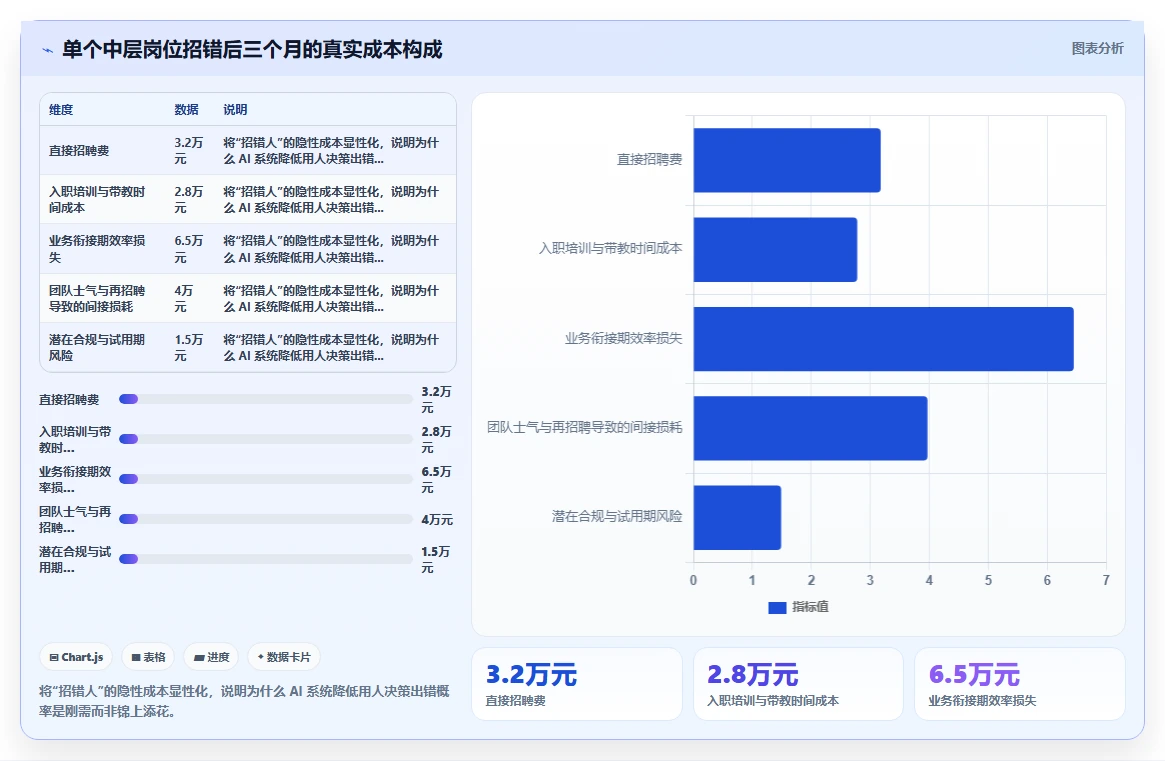Toggle the 指标值 legend color box
Image resolution: width=1165 pixels, height=761 pixels.
click(x=777, y=607)
